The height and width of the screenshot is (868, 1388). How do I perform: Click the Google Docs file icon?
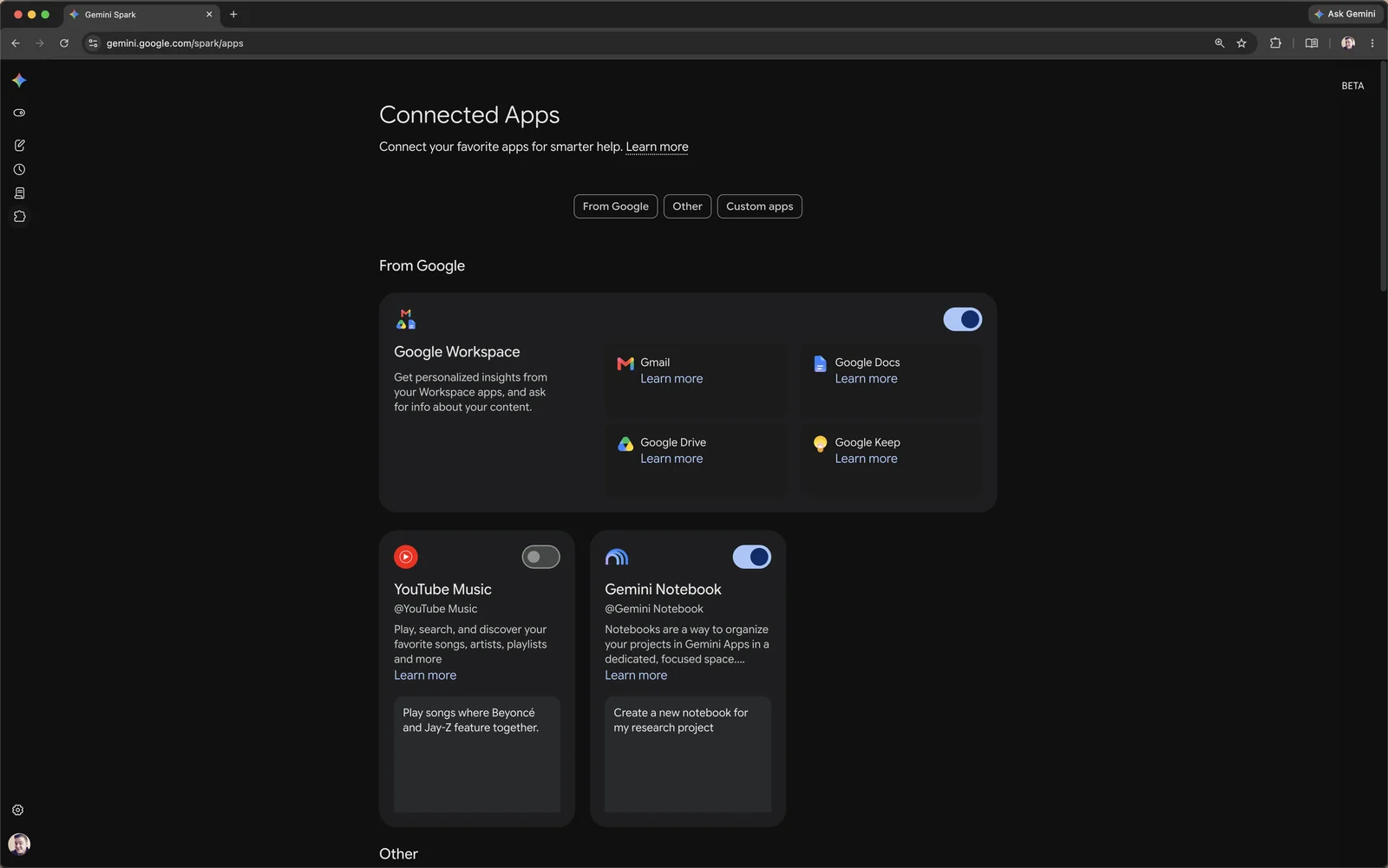820,363
